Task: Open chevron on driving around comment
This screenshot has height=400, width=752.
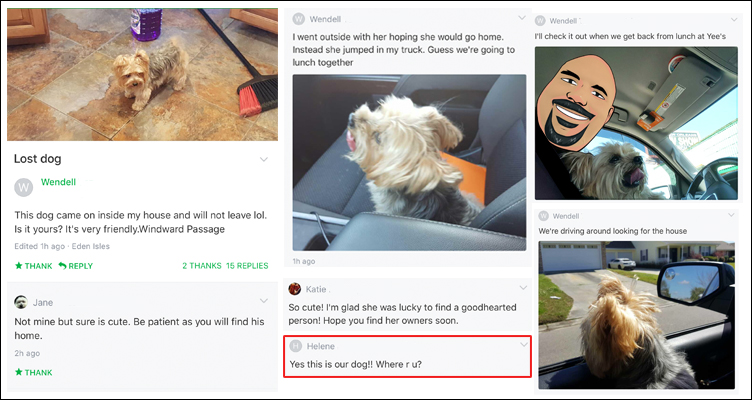Action: tap(731, 214)
